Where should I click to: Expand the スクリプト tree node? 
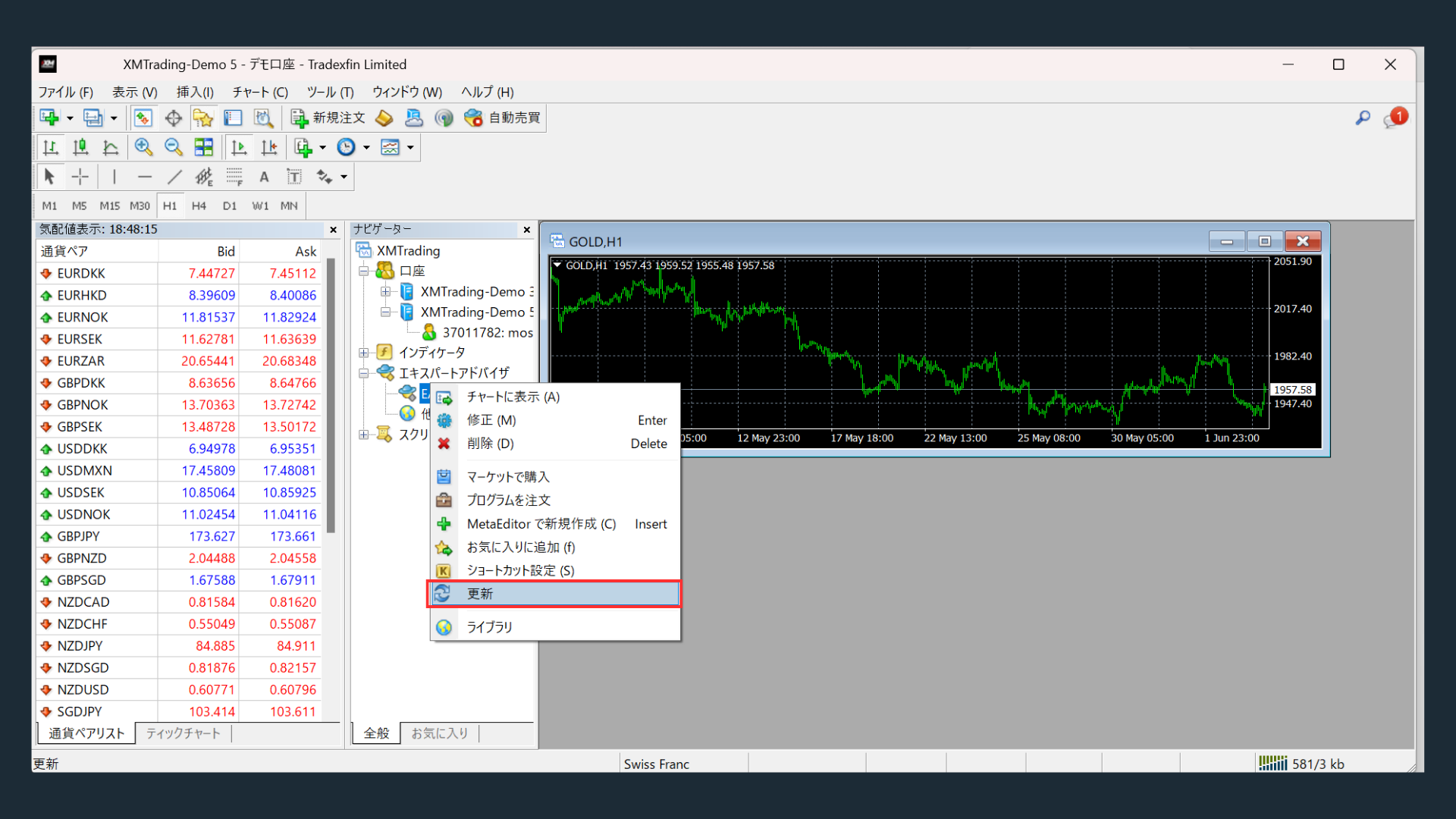pos(364,435)
